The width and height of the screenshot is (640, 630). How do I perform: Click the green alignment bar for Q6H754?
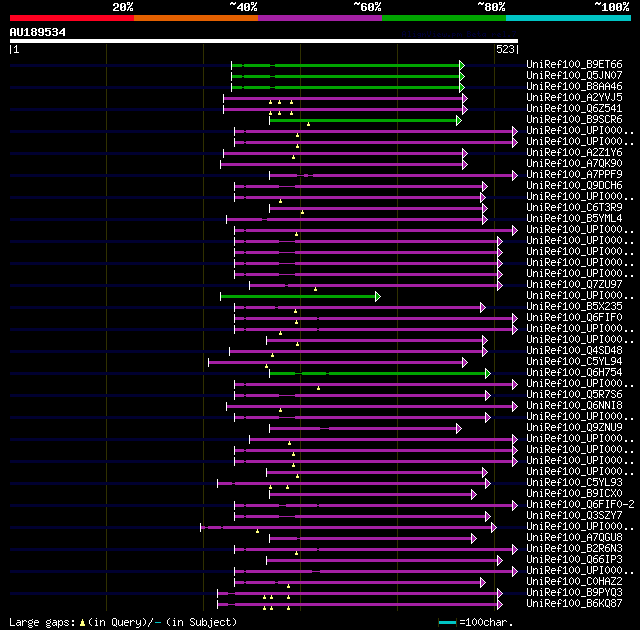(378, 373)
